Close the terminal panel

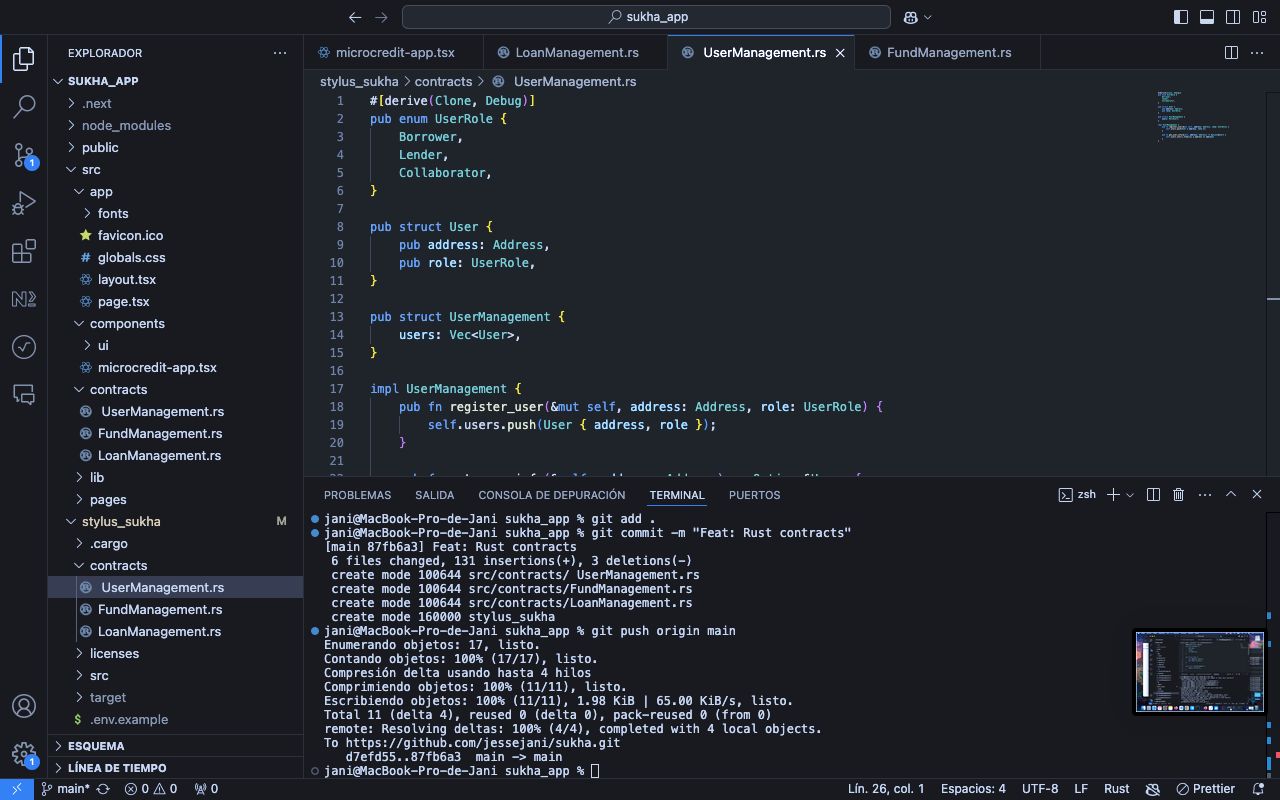pos(1257,495)
